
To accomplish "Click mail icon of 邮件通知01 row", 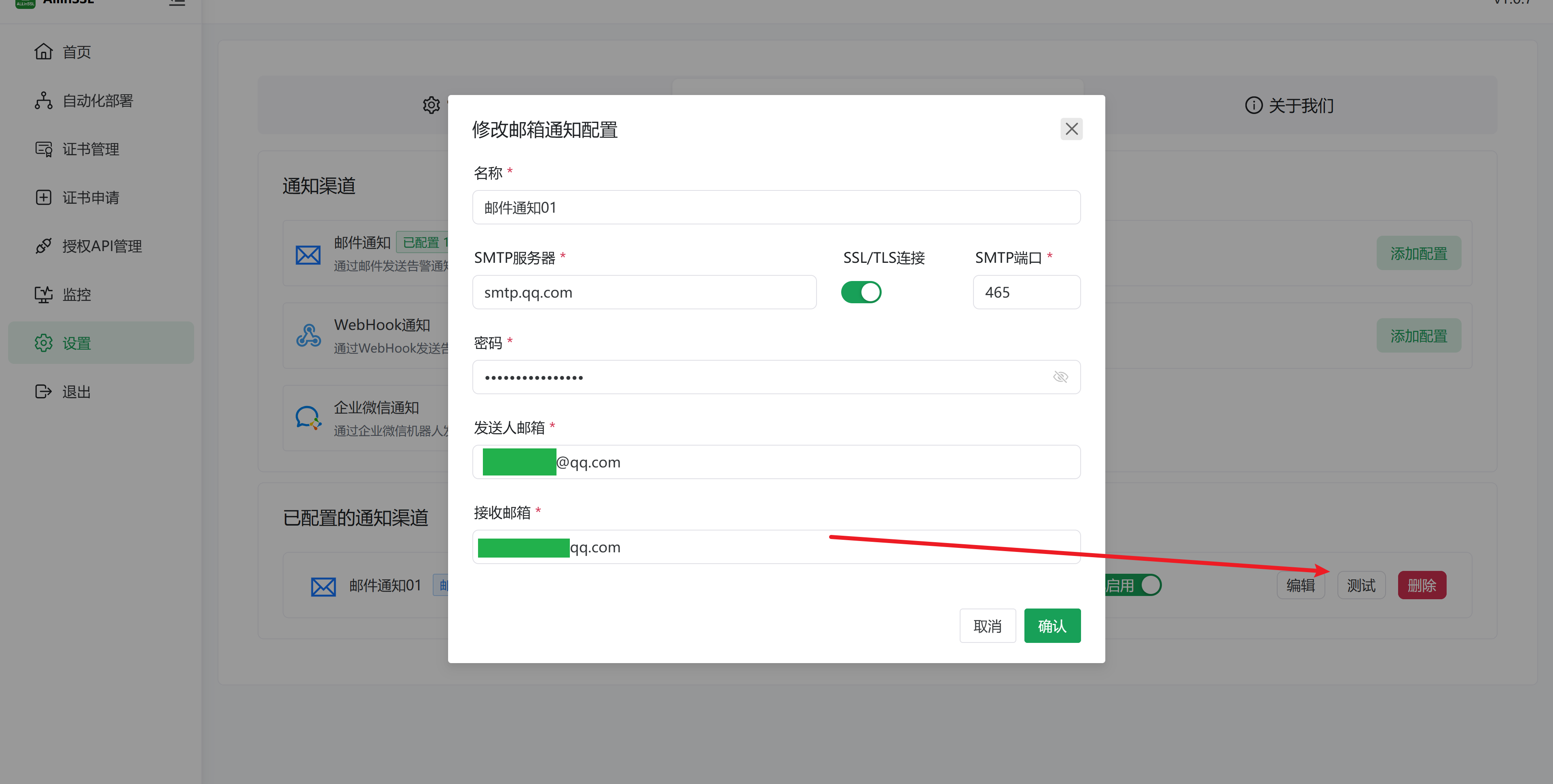I will pyautogui.click(x=323, y=586).
